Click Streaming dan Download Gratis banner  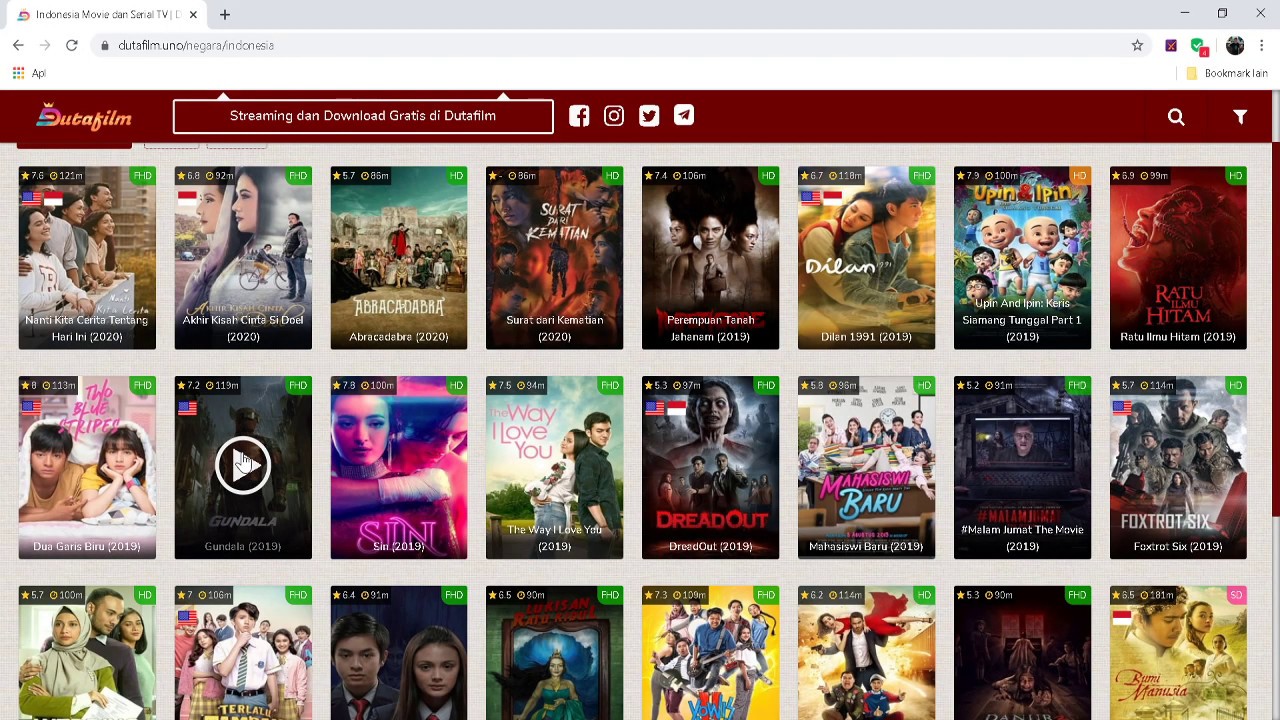(363, 116)
